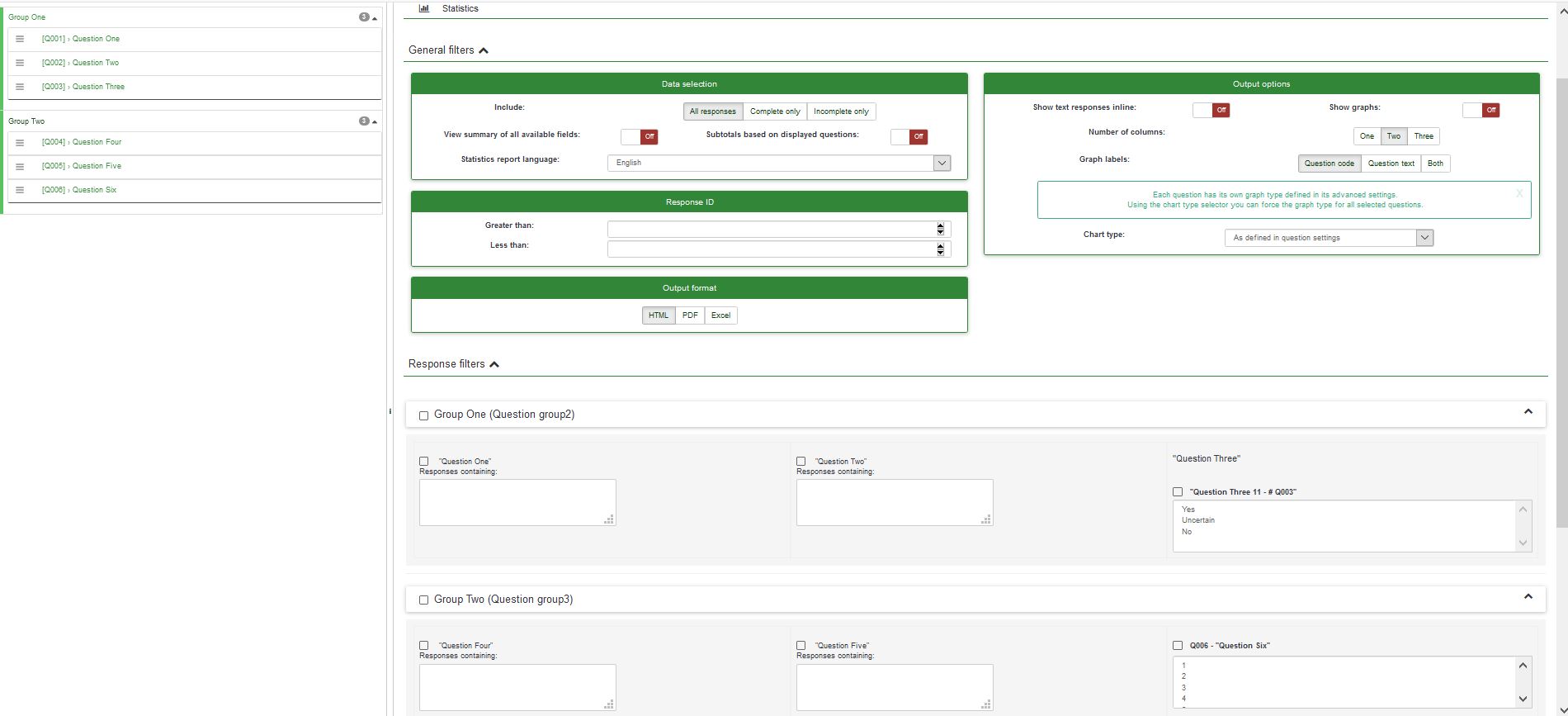Collapse the Response filters section chevron

click(494, 364)
